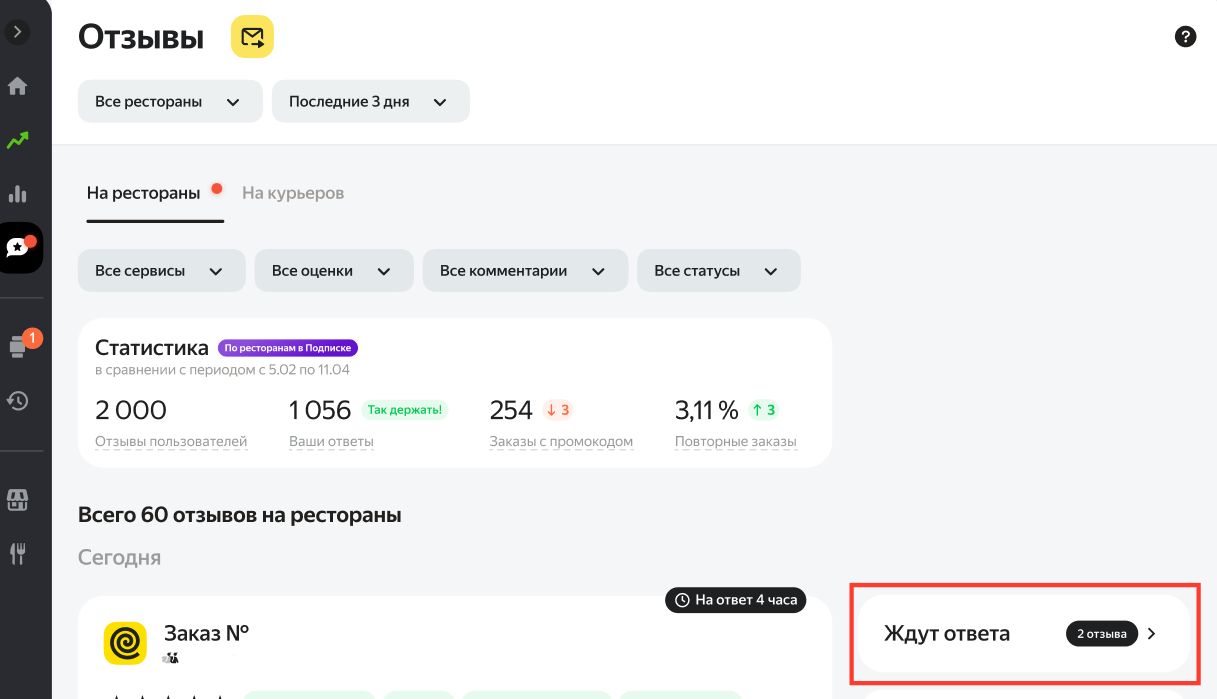Screen dimensions: 1217x699
Task: Expand the Последние 3 дня period dropdown
Action: (x=370, y=102)
